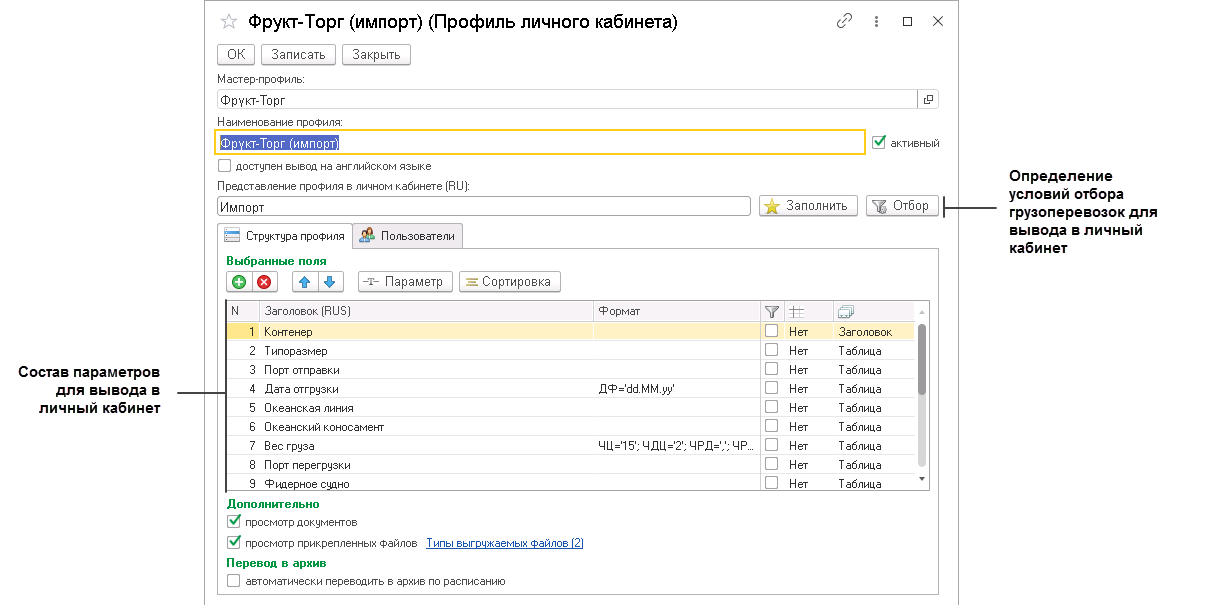
Task: Sort by the Заголовок (RUS) column header
Action: coord(426,311)
